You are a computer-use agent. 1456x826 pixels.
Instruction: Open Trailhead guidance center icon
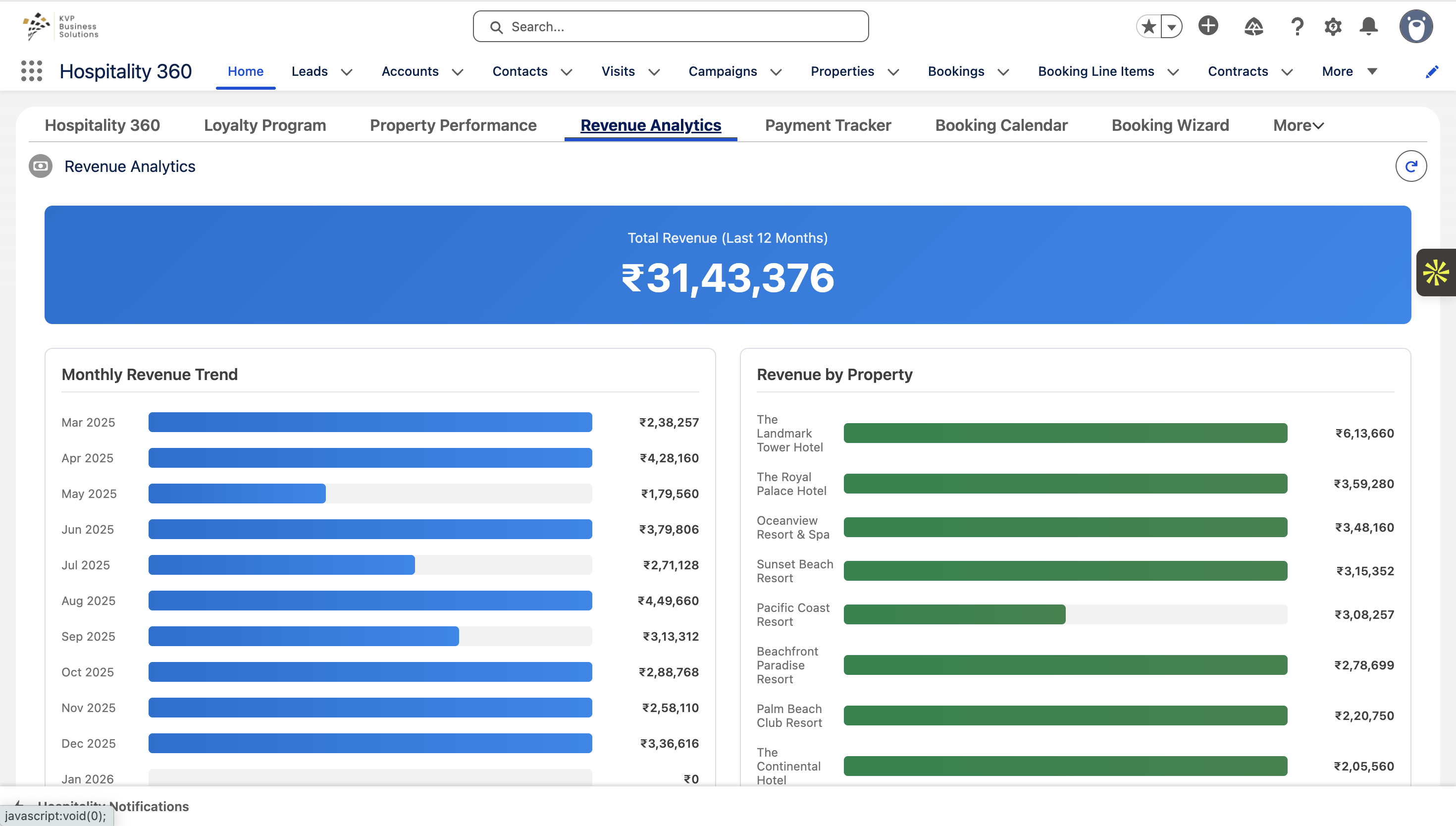coord(1253,27)
